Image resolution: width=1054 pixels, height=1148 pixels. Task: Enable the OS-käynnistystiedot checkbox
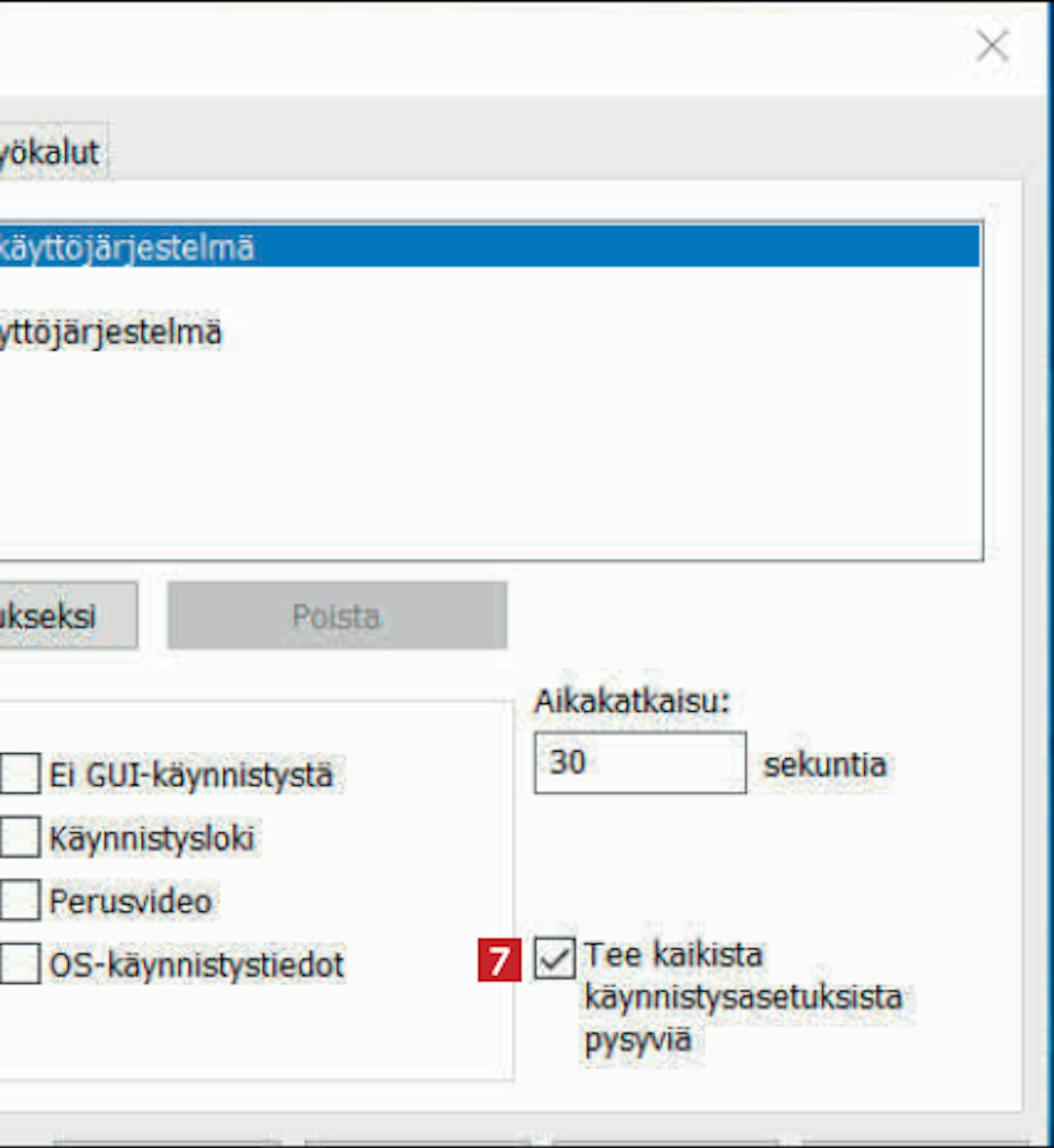tap(20, 963)
